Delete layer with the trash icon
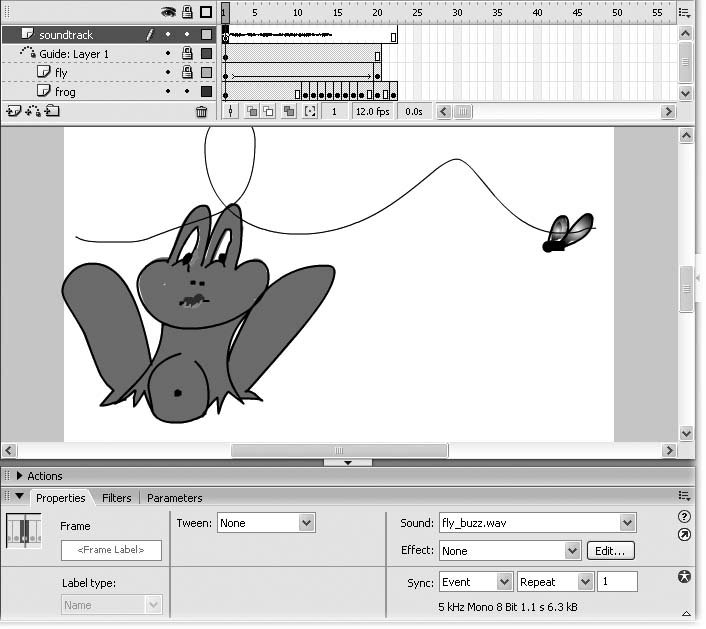706x629 pixels. point(201,112)
